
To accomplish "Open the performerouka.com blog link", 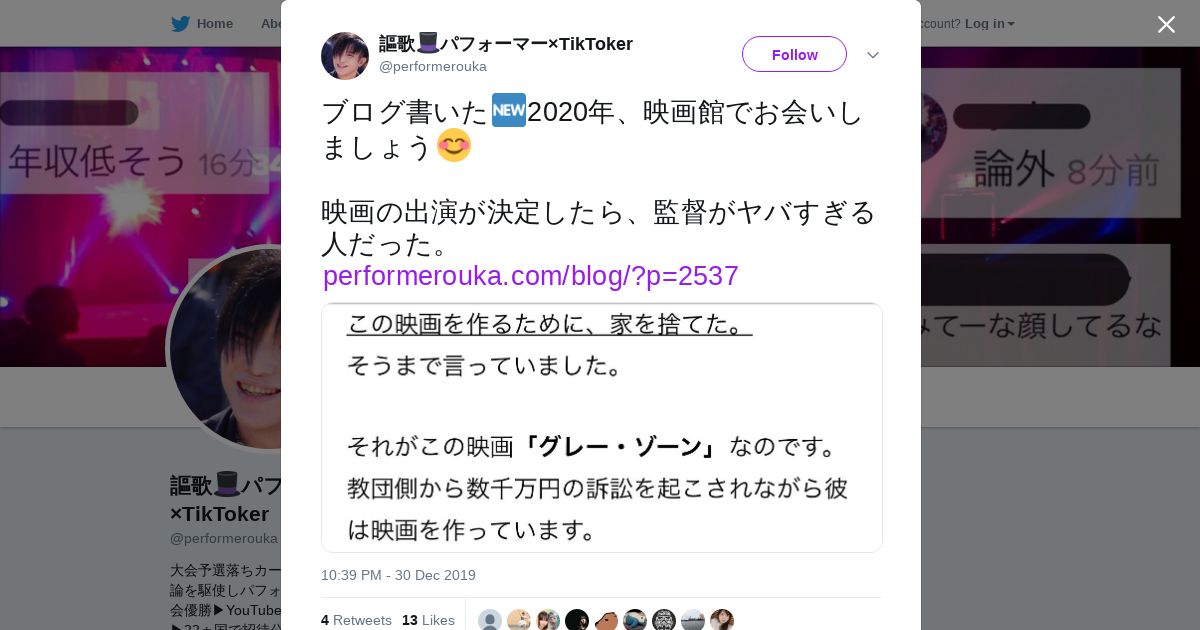I will pos(531,276).
